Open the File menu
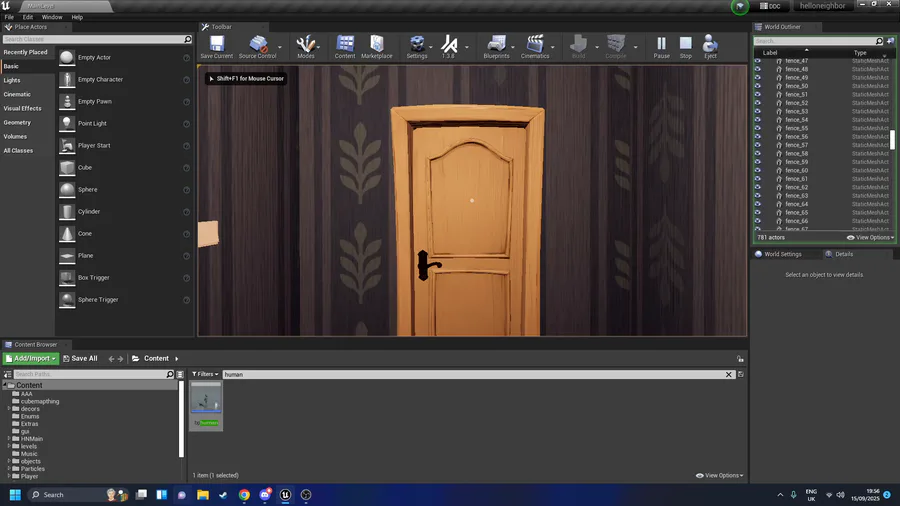The image size is (900, 506). coord(9,17)
